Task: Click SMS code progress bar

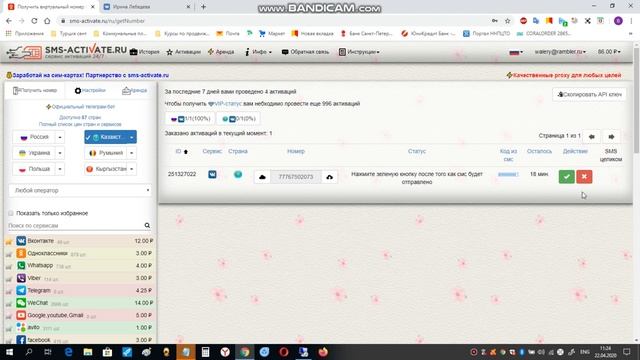Action: pos(508,174)
